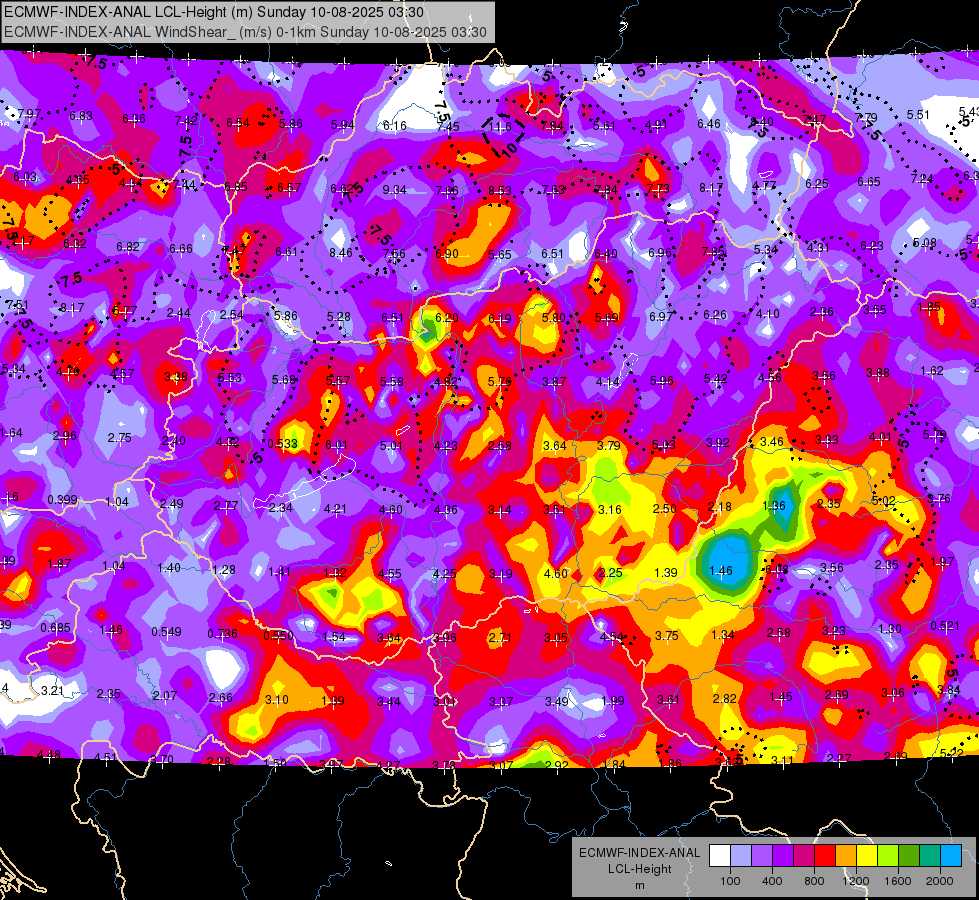Click the grid value '0.685'
Viewport: 979px width, 900px height.
pyautogui.click(x=56, y=628)
